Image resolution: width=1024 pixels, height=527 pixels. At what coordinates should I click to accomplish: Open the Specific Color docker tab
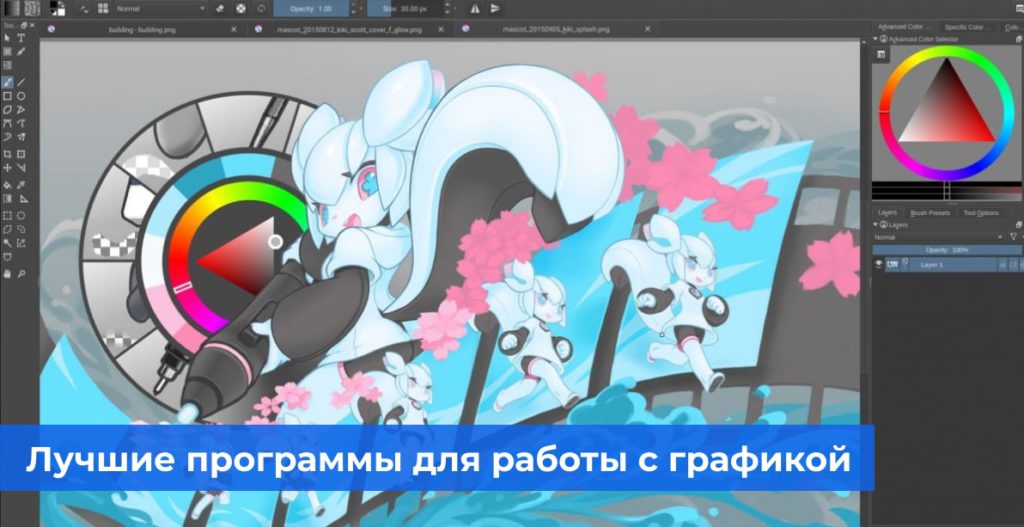pos(968,27)
